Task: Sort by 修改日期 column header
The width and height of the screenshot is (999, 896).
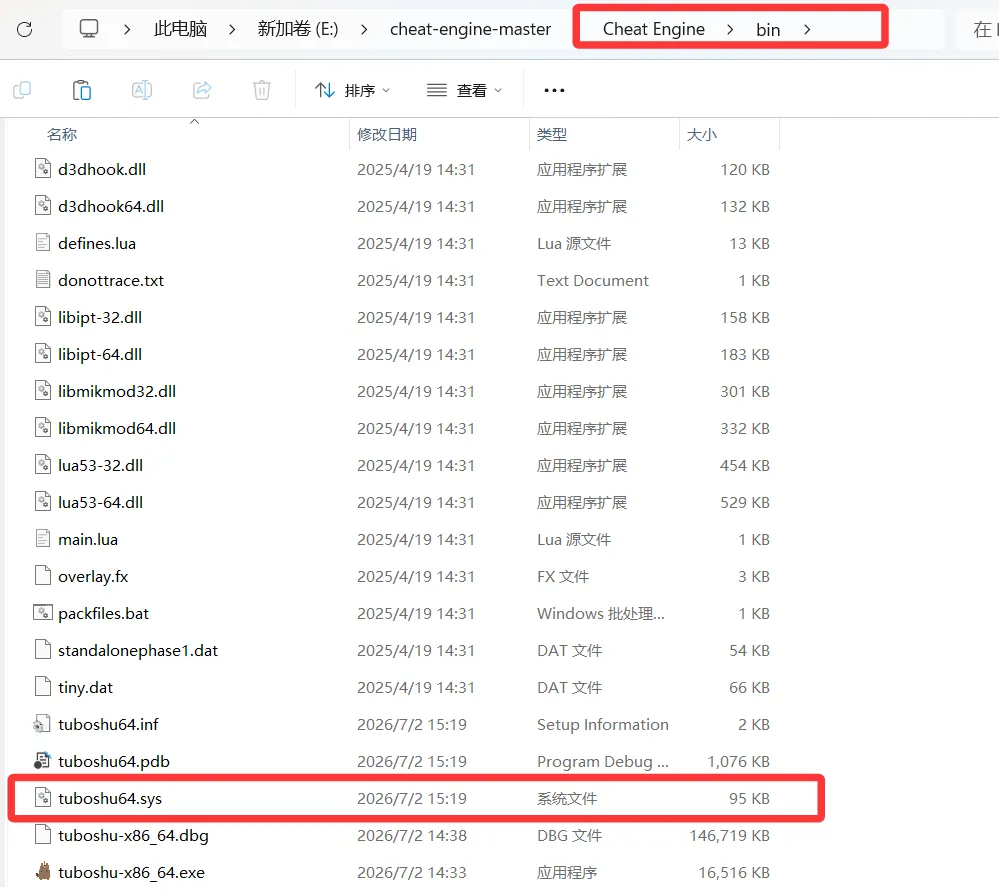Action: pos(387,134)
